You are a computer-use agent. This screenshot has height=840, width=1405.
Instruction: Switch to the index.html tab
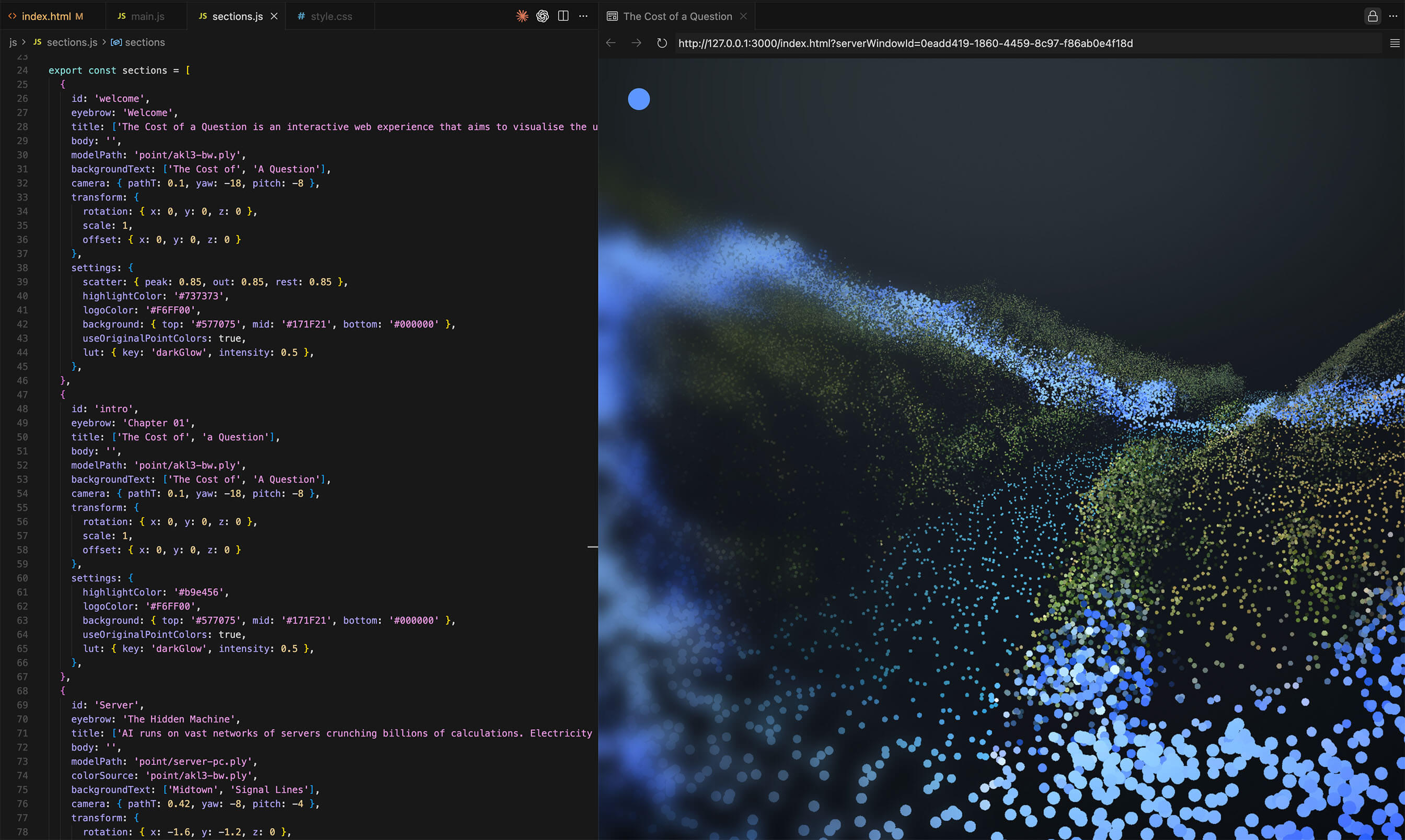(46, 16)
